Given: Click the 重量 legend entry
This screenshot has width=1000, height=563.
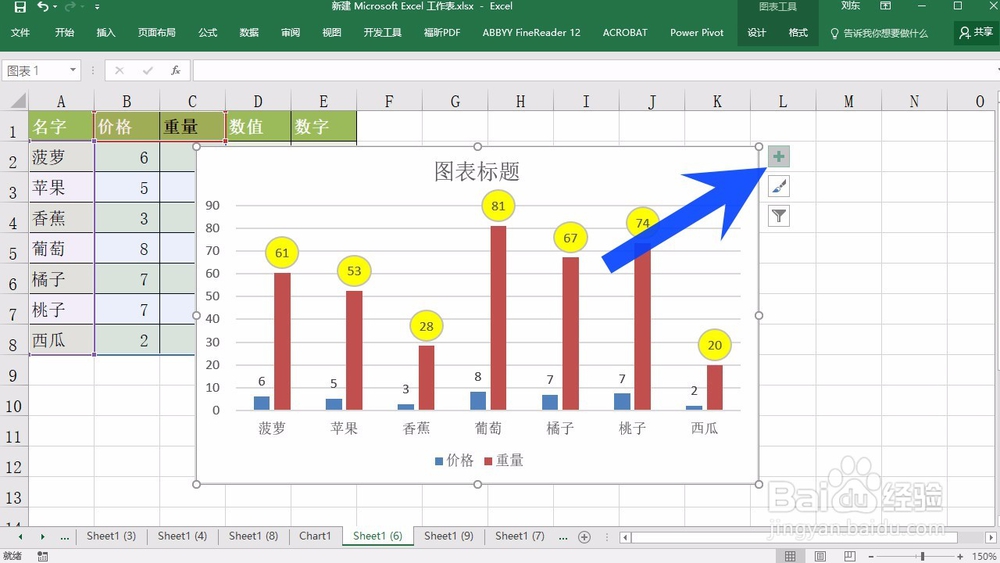Looking at the screenshot, I should click(503, 460).
